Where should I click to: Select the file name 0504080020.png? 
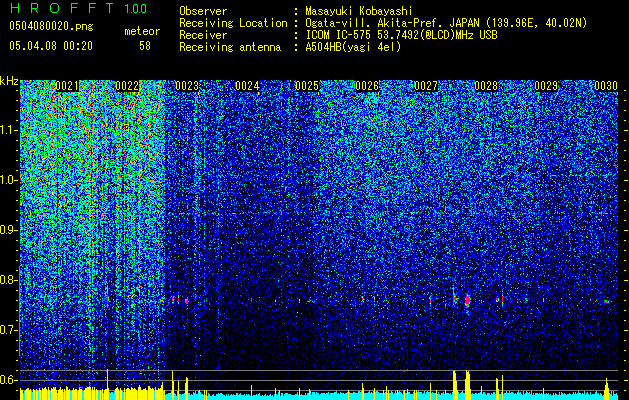coord(51,26)
